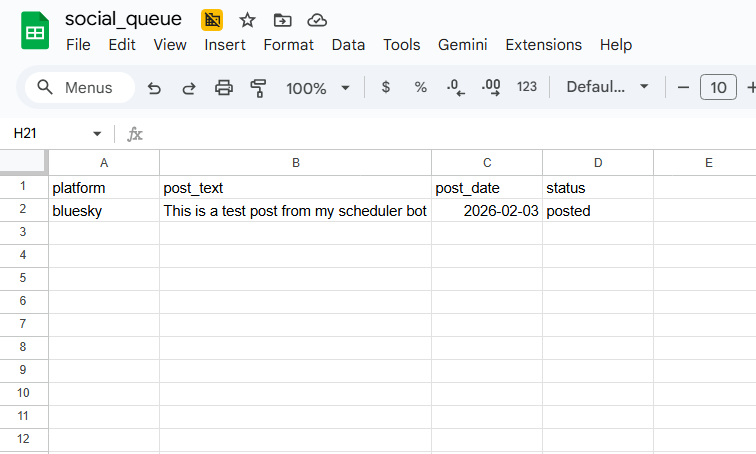
Task: Select the Paint format tool
Action: 258,88
